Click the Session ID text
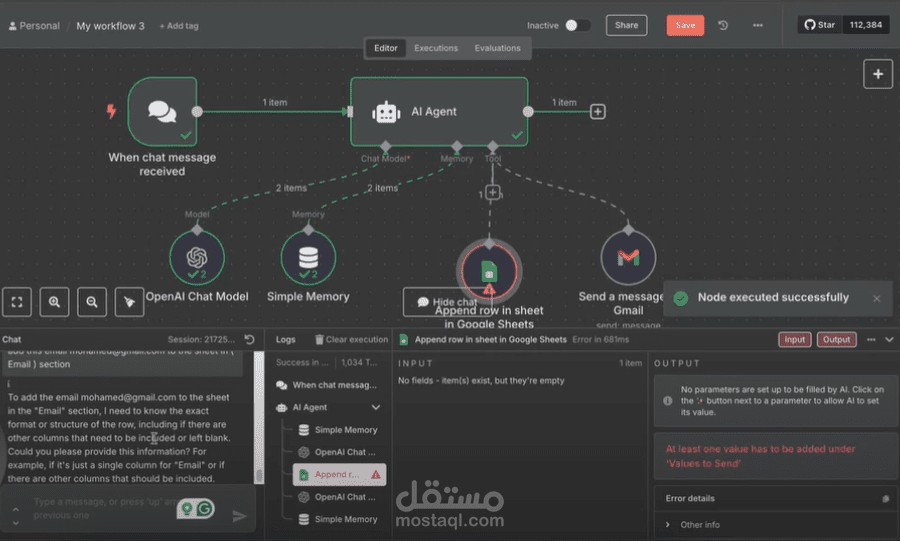900x541 pixels. [201, 340]
